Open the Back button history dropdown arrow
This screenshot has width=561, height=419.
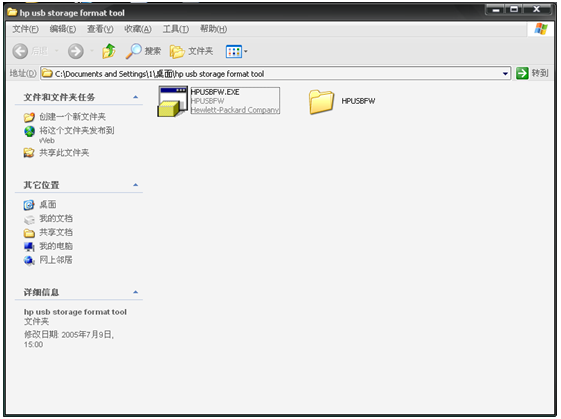pos(57,51)
